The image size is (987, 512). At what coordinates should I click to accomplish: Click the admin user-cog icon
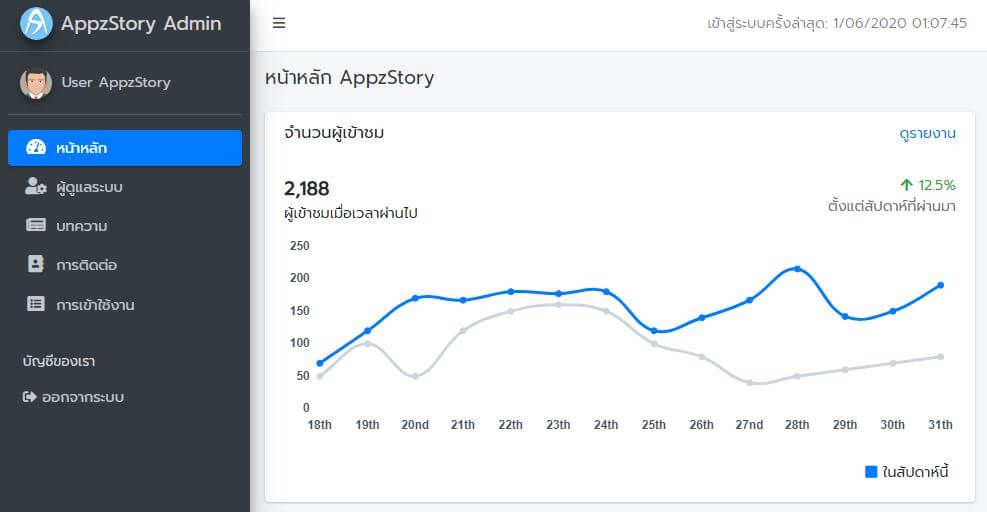[36, 187]
